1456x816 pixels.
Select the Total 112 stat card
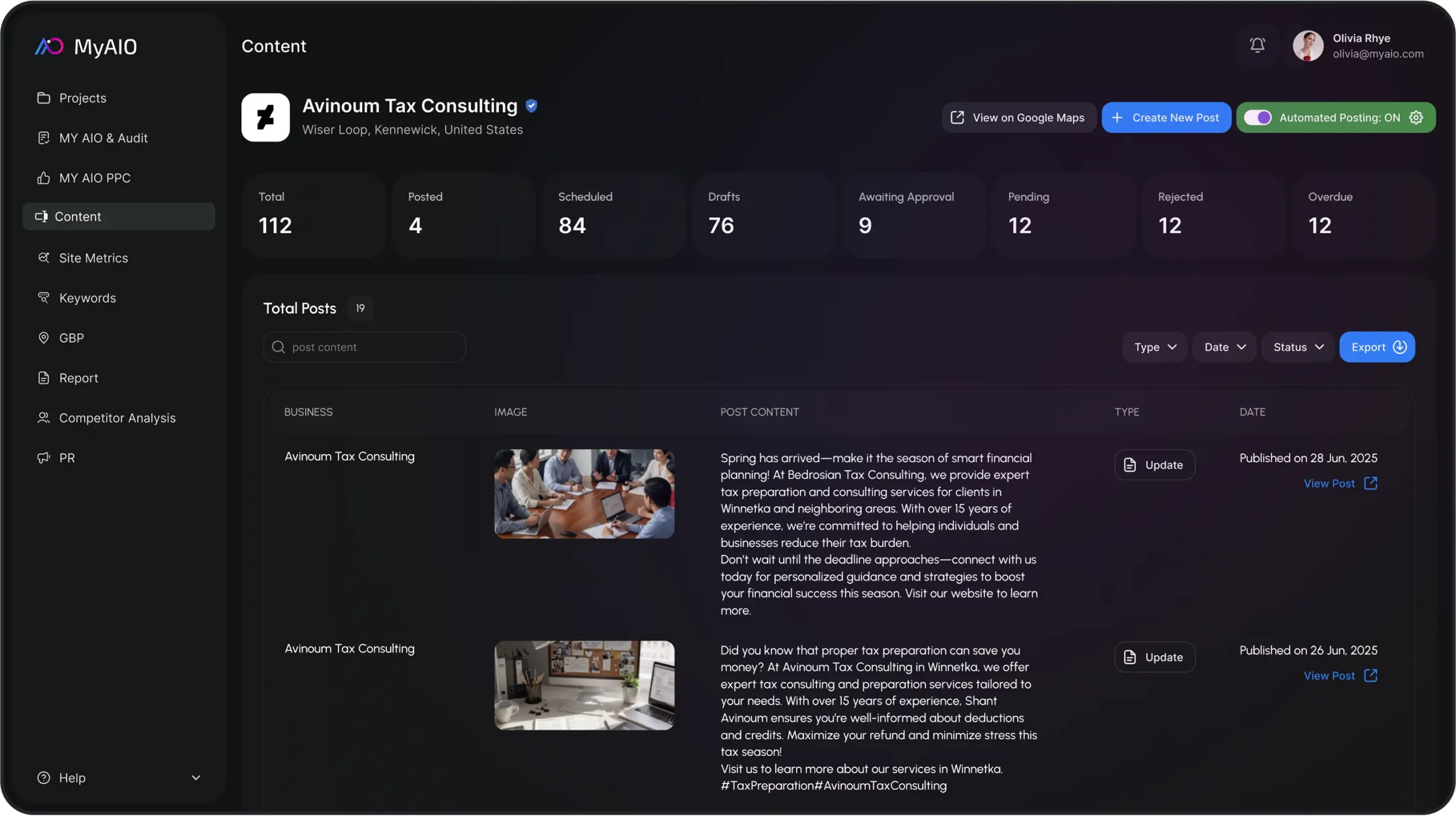pos(313,216)
